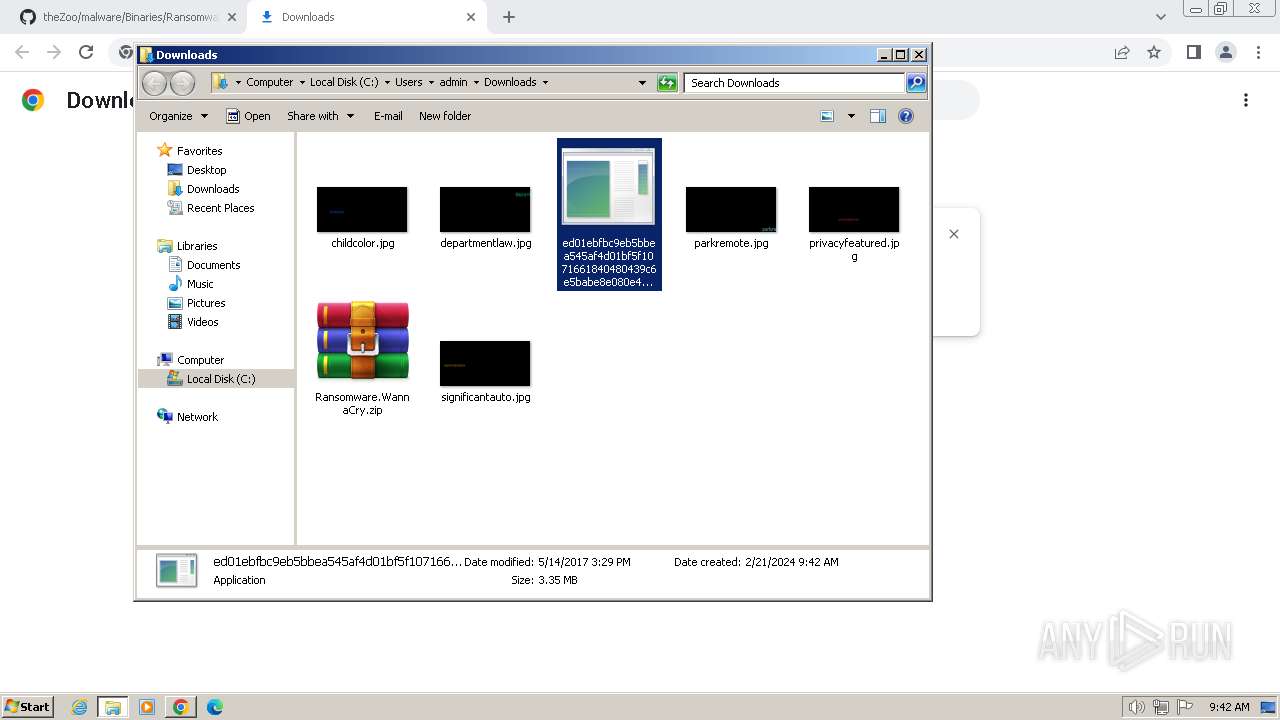The image size is (1280, 720).
Task: Toggle the preview pane icon
Action: coord(878,116)
